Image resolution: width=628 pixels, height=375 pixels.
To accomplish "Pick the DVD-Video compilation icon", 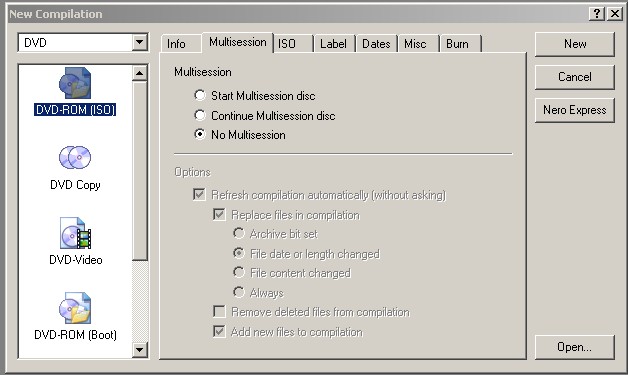I will tap(75, 233).
